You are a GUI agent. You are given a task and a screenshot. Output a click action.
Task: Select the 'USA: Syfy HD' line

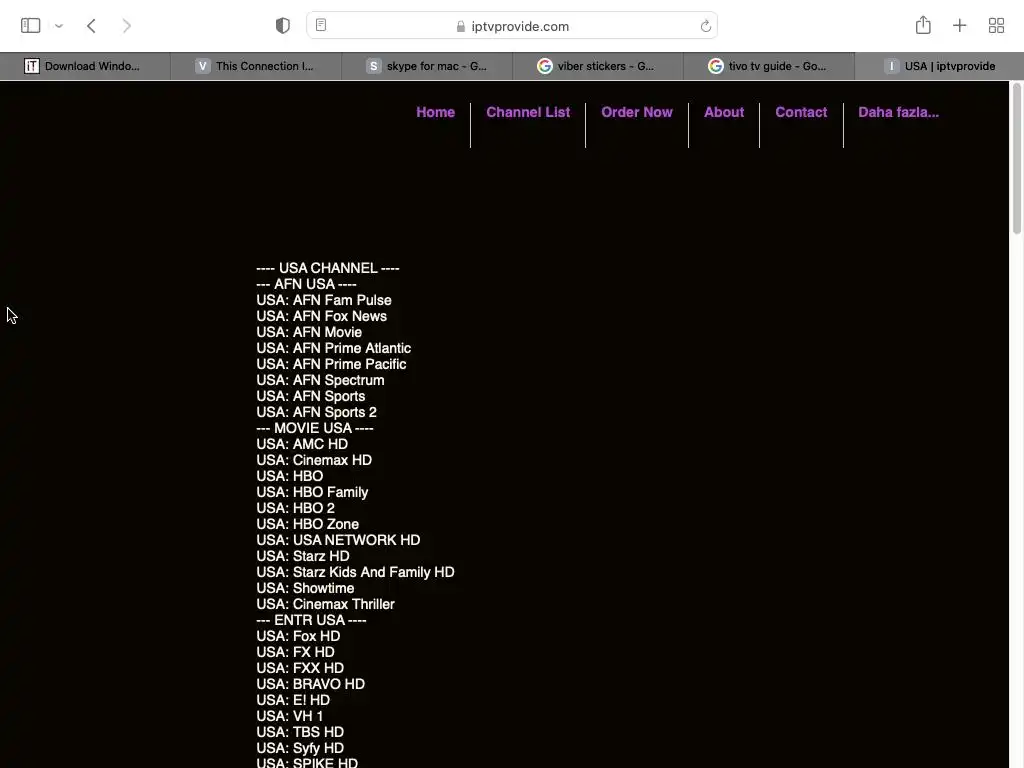point(300,748)
